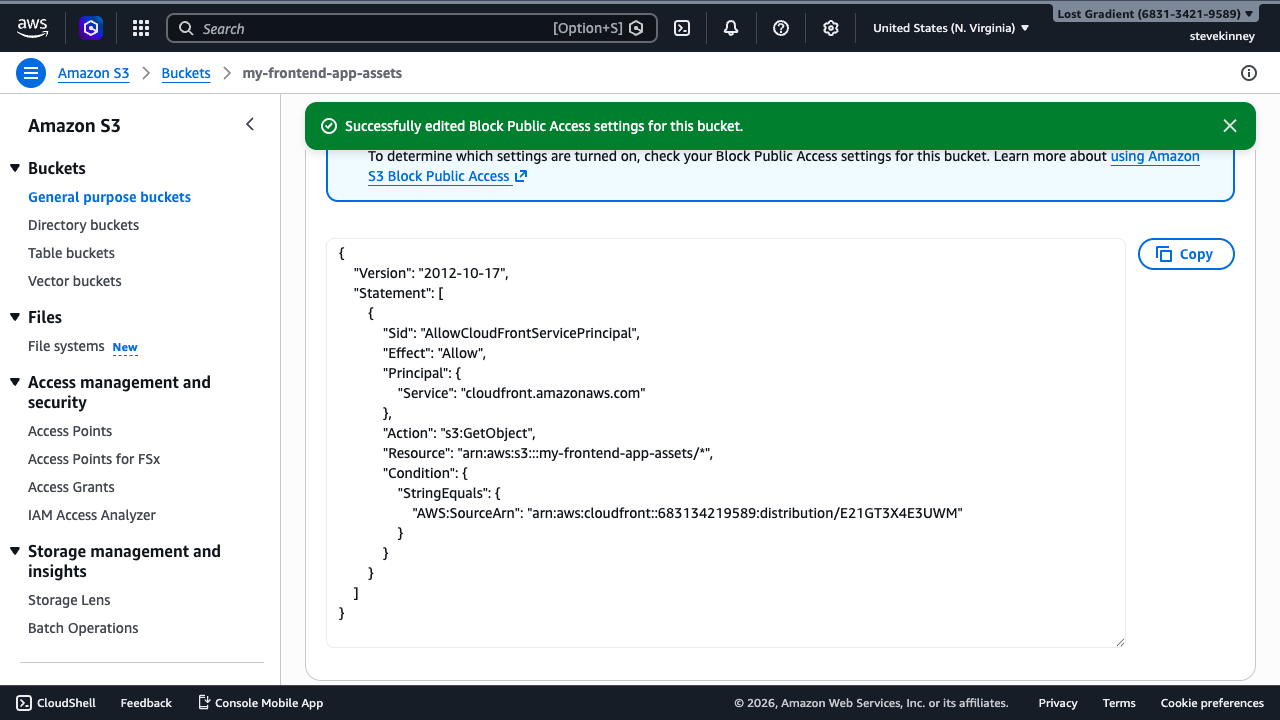Open the Console Mobile App link
Image resolution: width=1280 pixels, height=720 pixels.
[260, 703]
